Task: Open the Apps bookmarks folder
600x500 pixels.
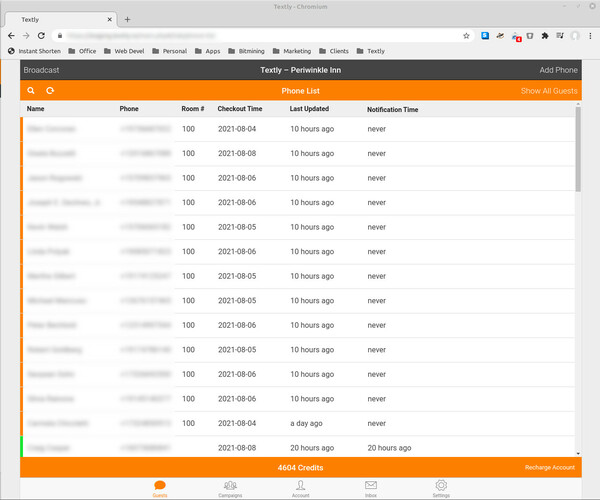Action: point(207,51)
